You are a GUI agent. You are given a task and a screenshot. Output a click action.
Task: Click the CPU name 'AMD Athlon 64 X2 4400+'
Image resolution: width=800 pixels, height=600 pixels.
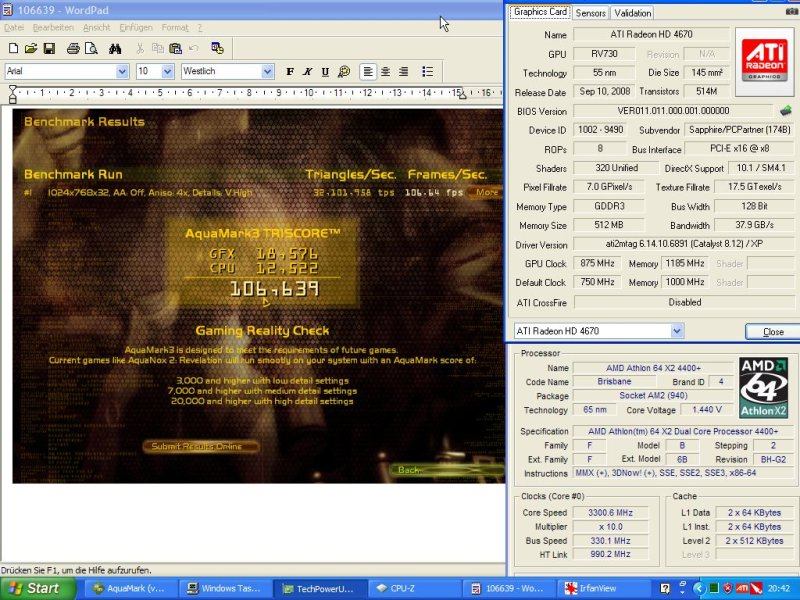pos(653,368)
